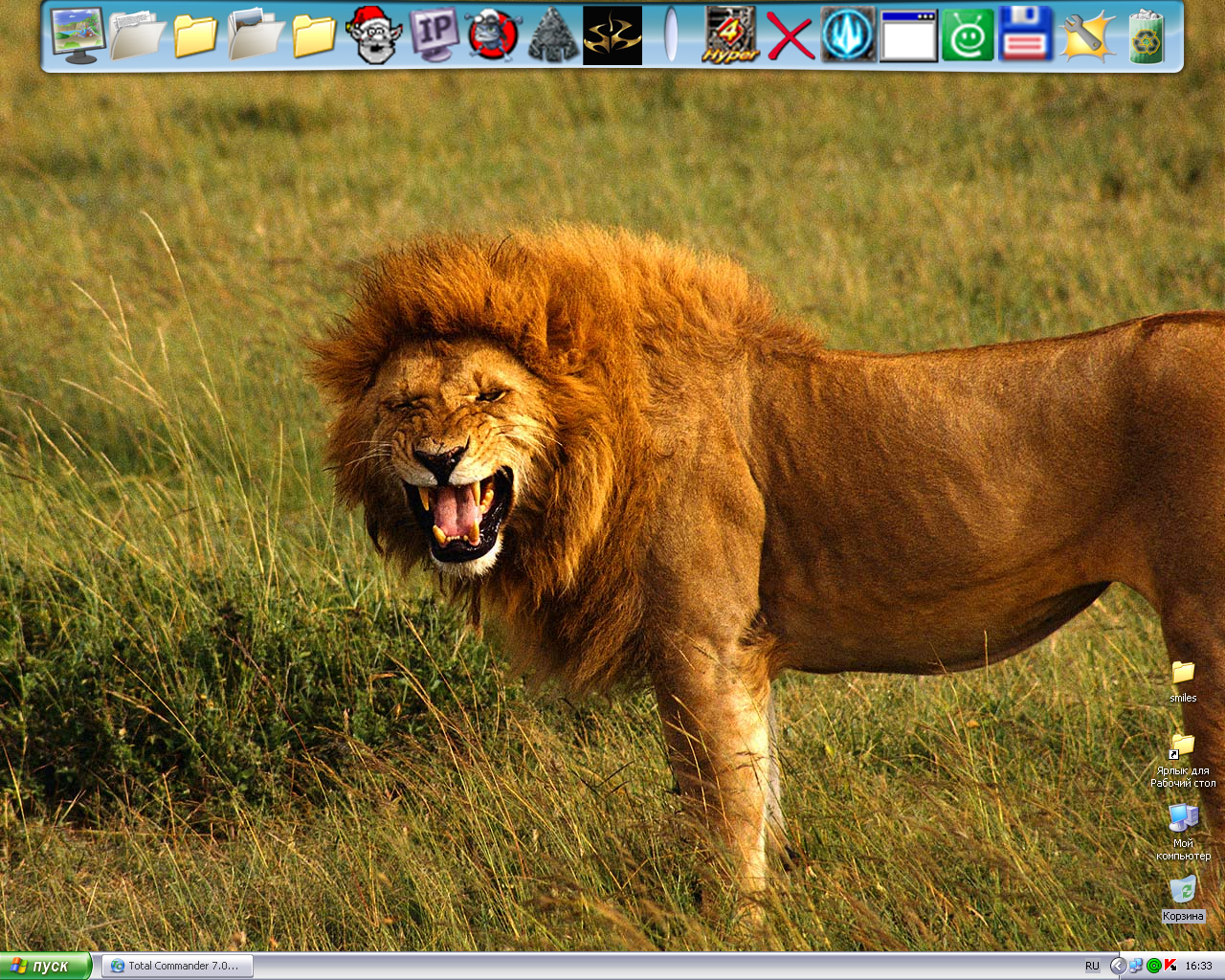Launch the Hitman game shortcut

612,35
